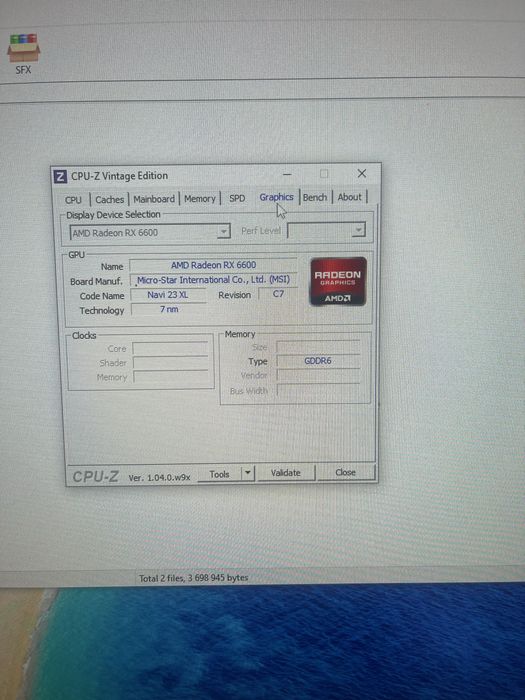Click the Radeon Graphics logo badge
This screenshot has height=700, width=525.
click(338, 281)
